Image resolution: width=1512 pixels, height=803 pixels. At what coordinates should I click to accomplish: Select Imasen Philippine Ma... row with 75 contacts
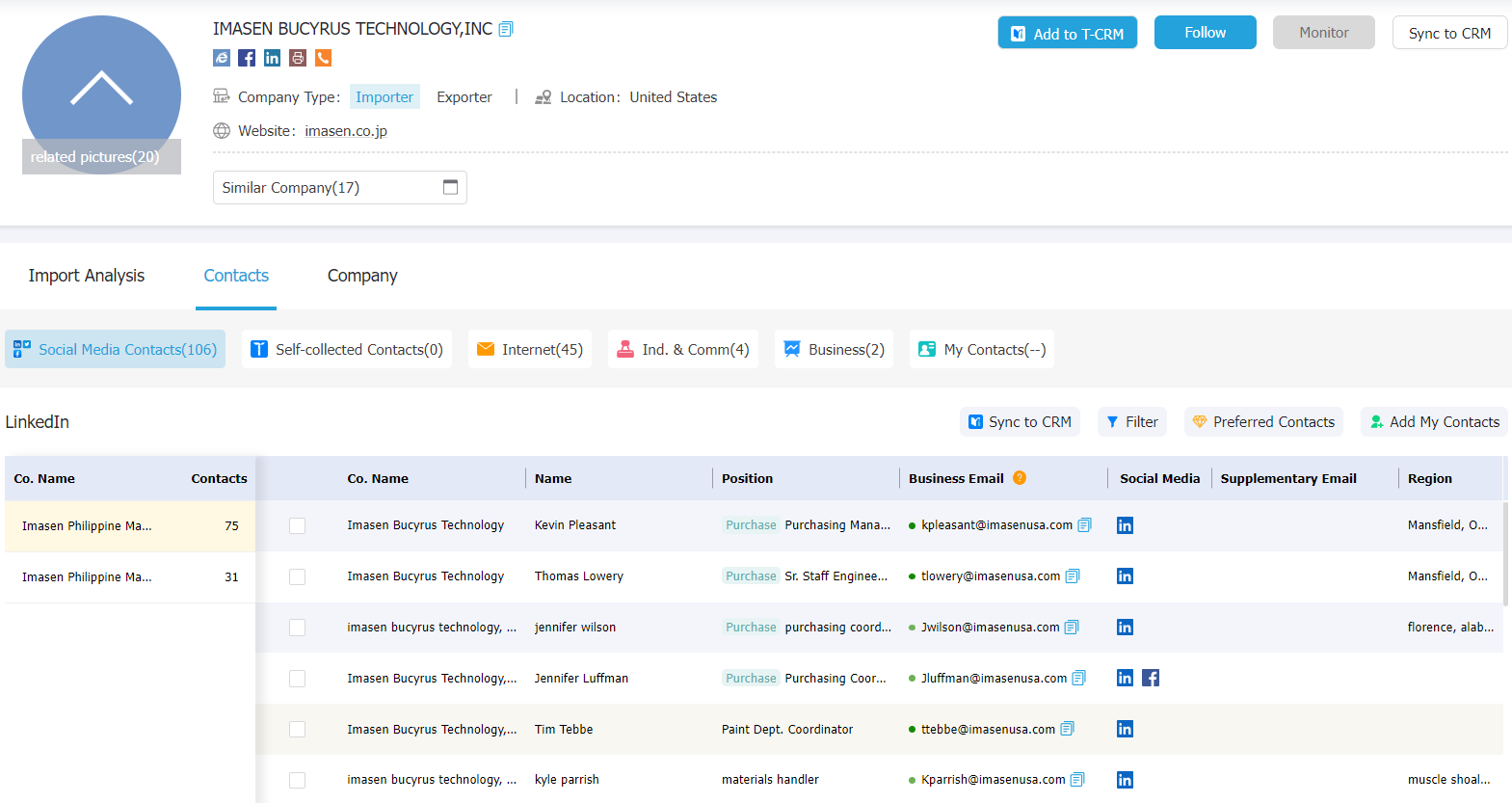click(x=130, y=526)
